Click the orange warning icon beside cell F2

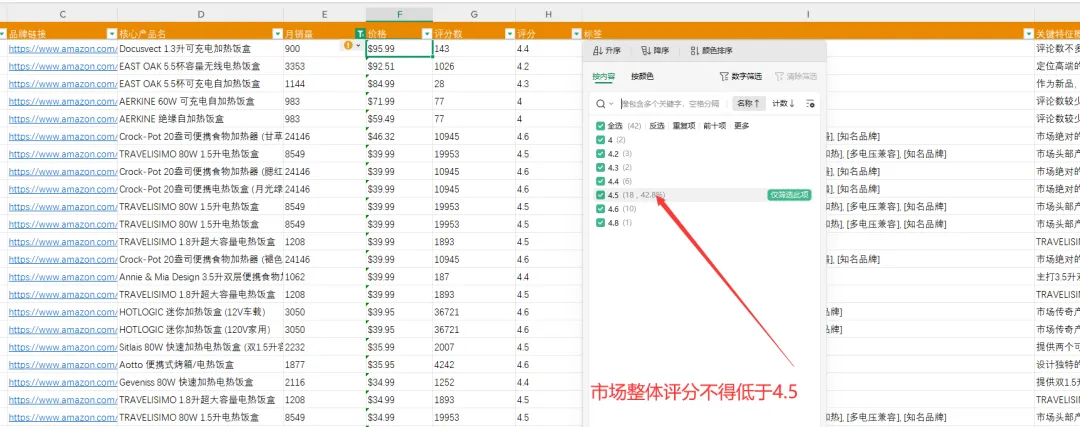tap(348, 46)
